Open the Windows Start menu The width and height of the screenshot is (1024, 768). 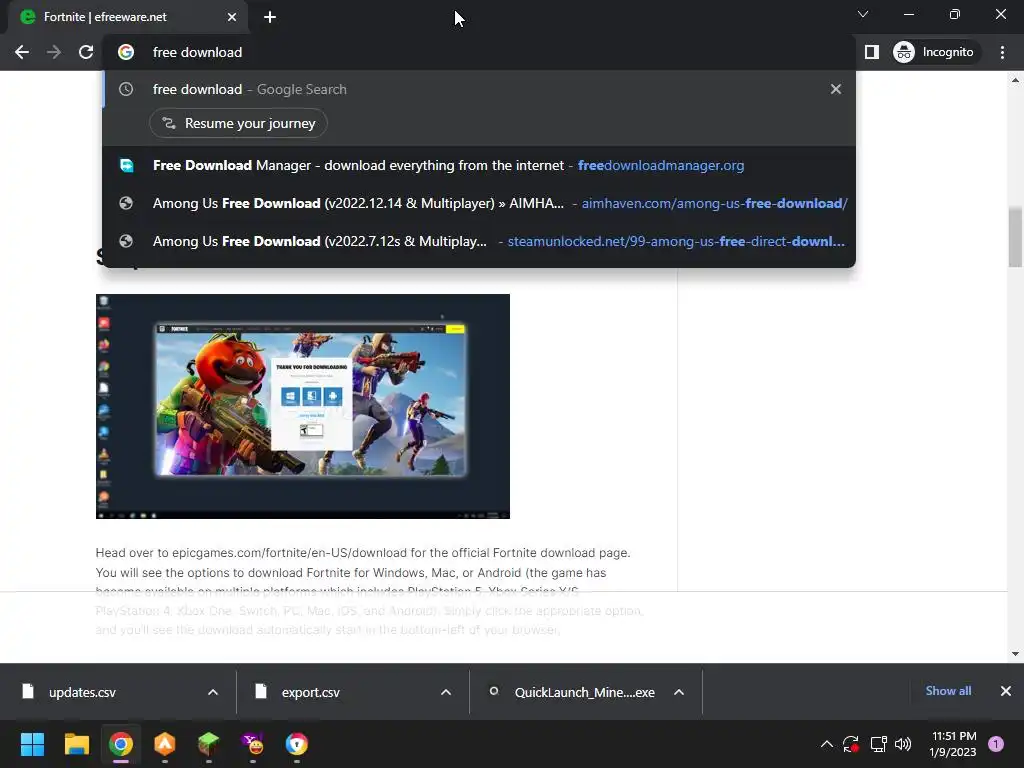[x=32, y=744]
